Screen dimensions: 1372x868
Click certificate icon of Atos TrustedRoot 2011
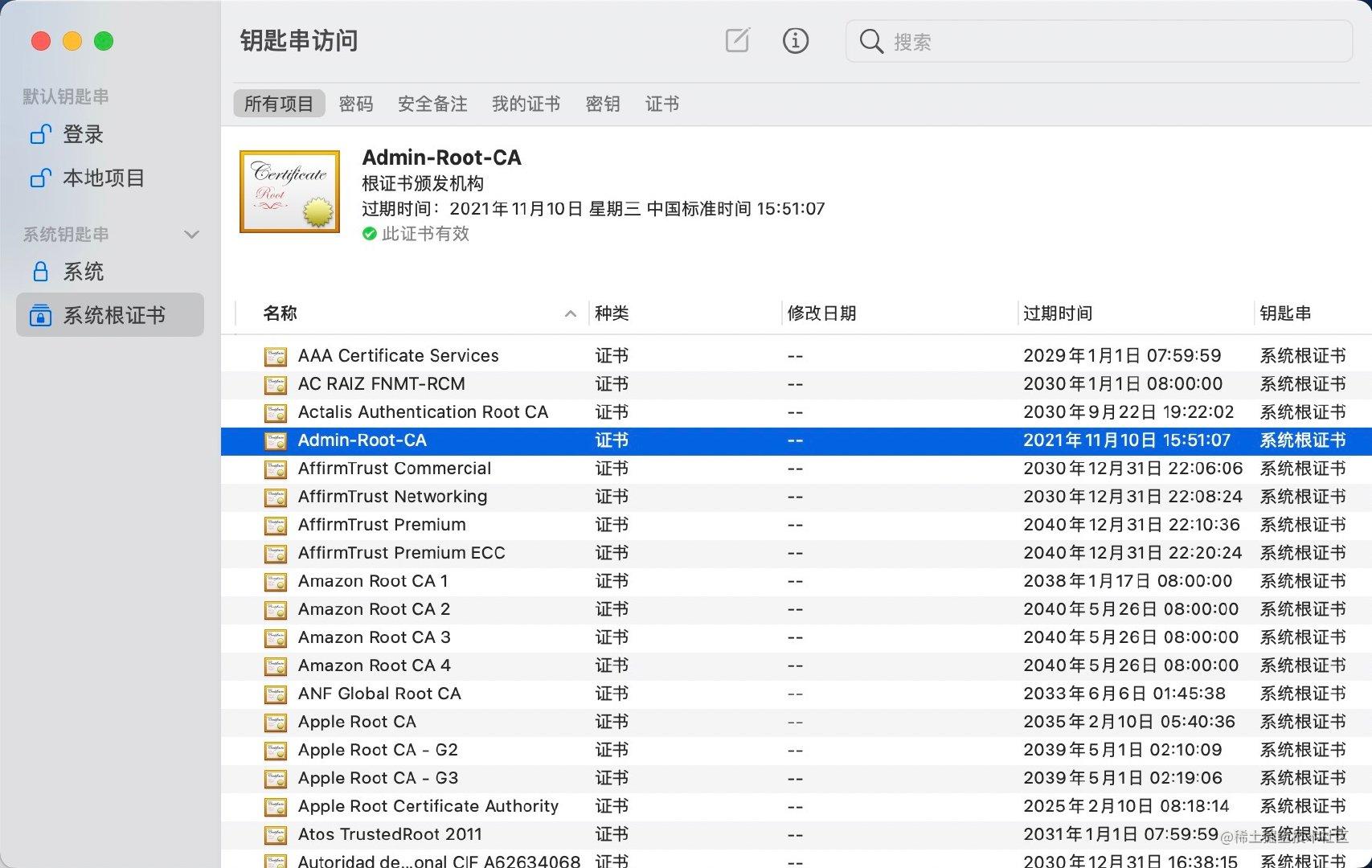coord(276,834)
